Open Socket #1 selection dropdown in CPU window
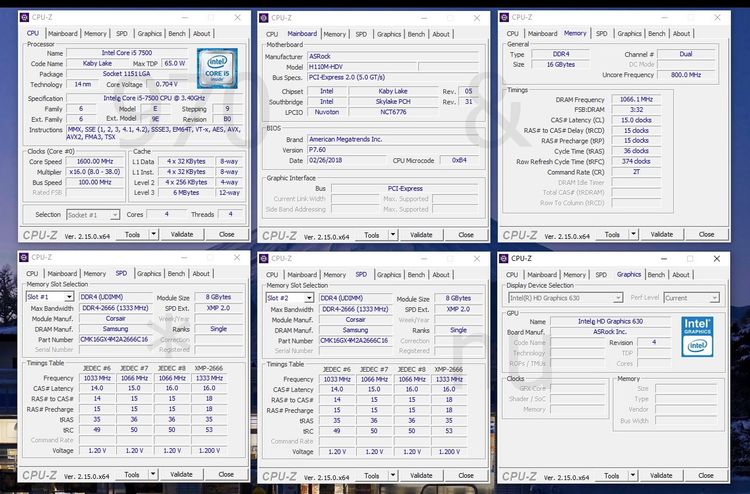 coord(93,215)
